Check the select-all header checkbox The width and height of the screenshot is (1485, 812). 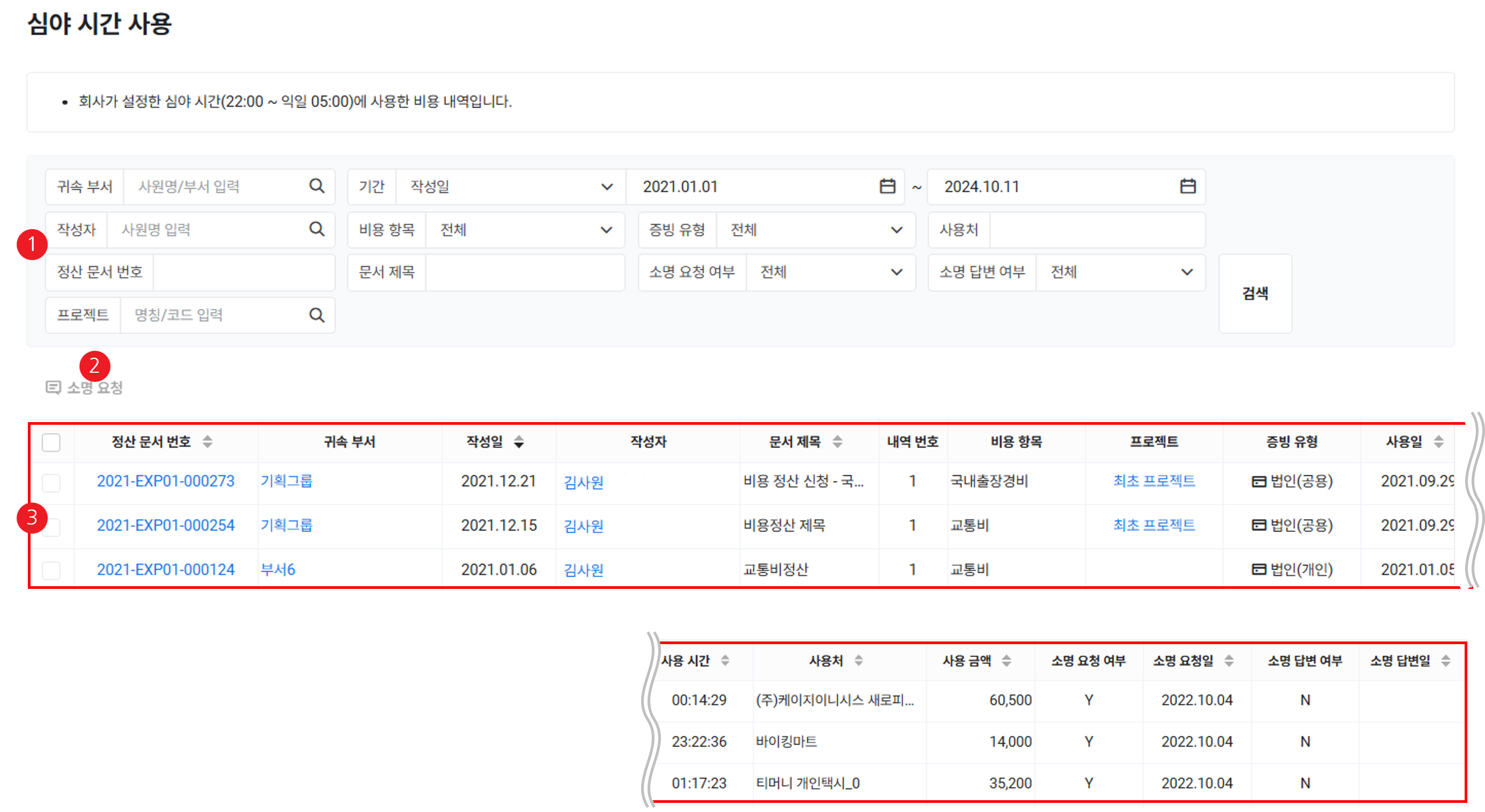tap(52, 442)
